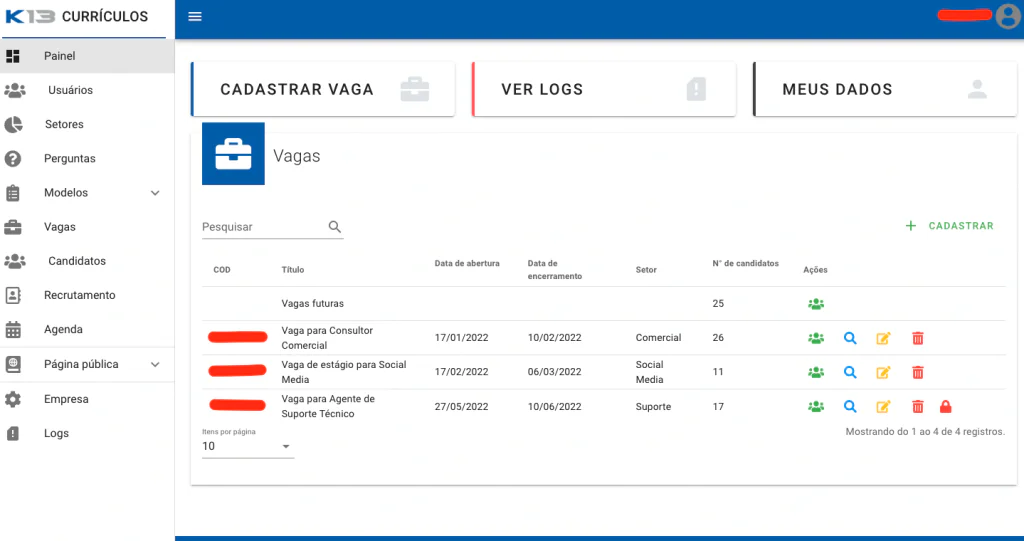
Task: Click the K13 Currículos logo
Action: [x=77, y=16]
